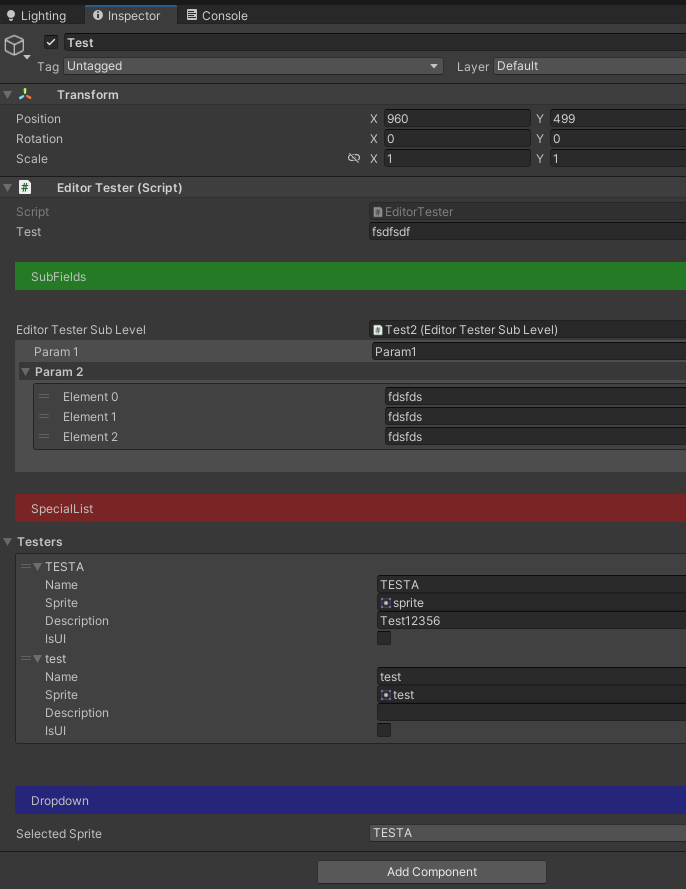The height and width of the screenshot is (889, 686).
Task: Enable IsUI checkbox under TESTA
Action: pyautogui.click(x=384, y=638)
